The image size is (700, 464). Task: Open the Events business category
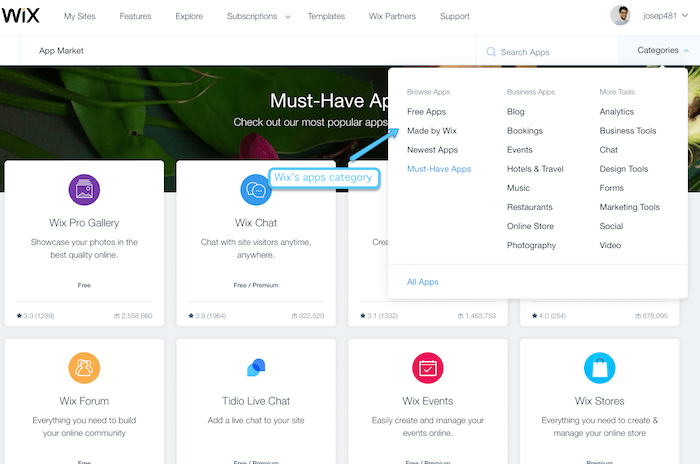click(x=520, y=150)
